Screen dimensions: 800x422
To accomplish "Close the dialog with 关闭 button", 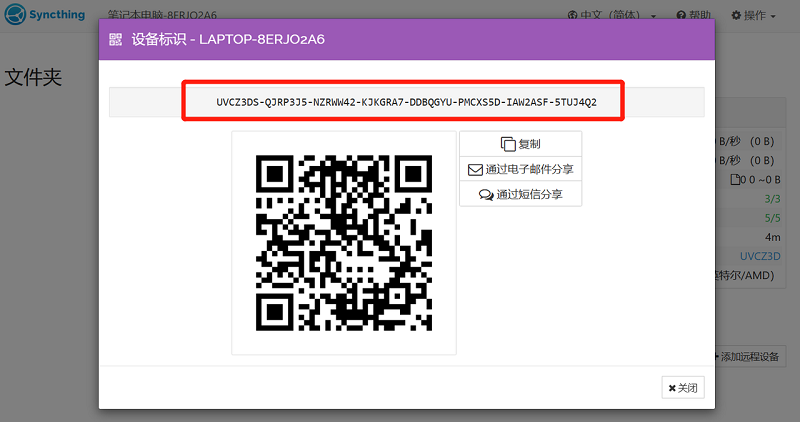I will 683,388.
